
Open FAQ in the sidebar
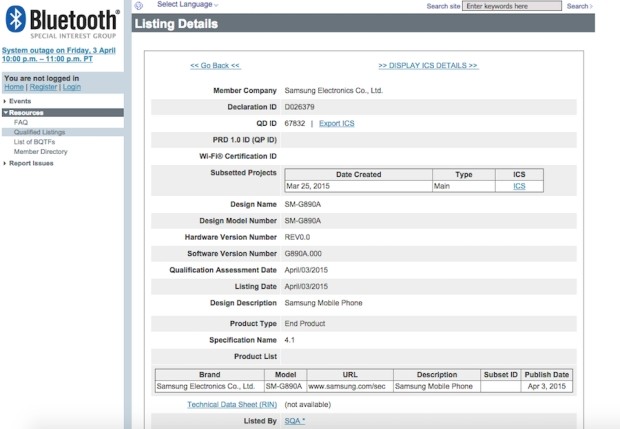[21, 122]
